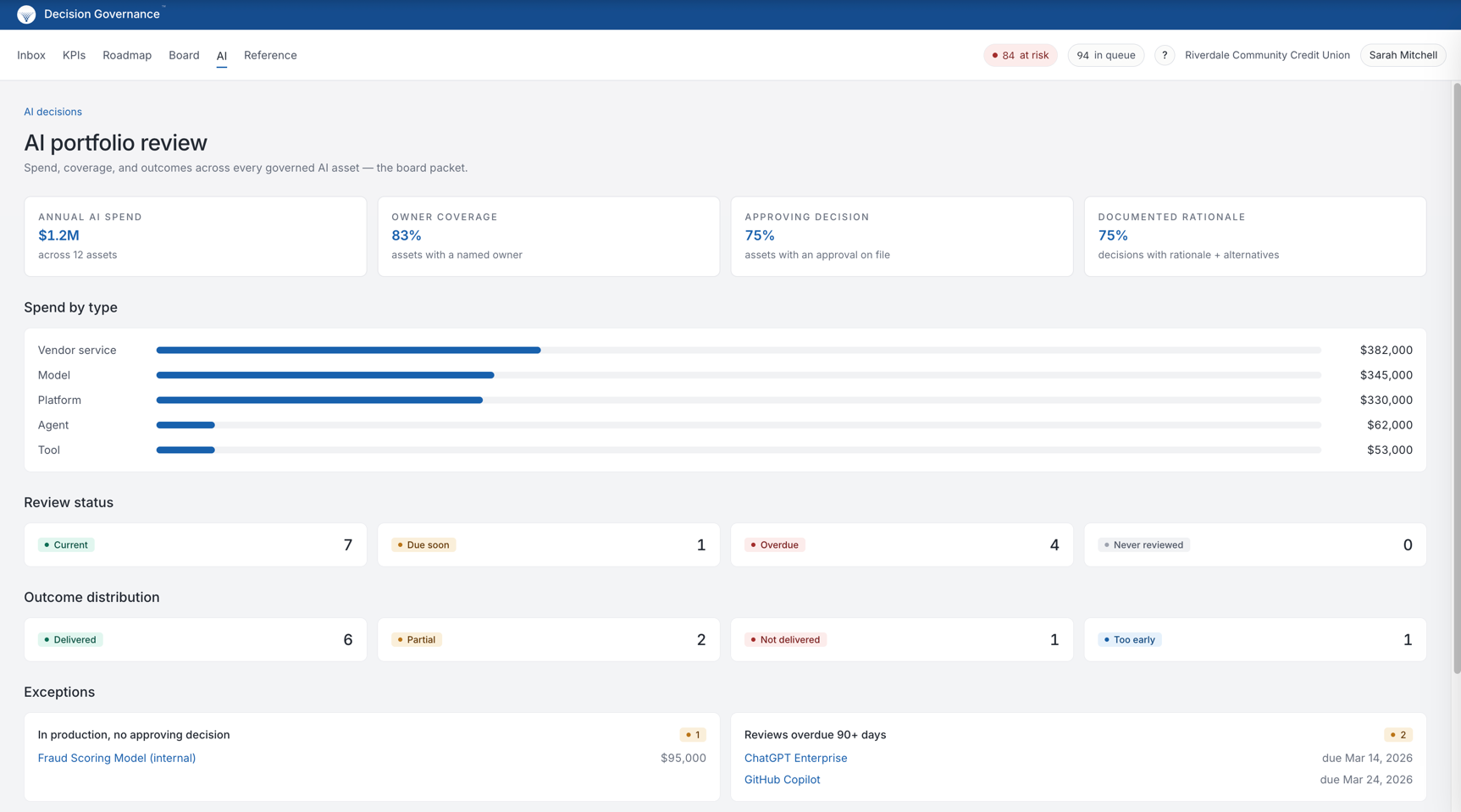Click the Decision Governance logo icon

tap(26, 14)
